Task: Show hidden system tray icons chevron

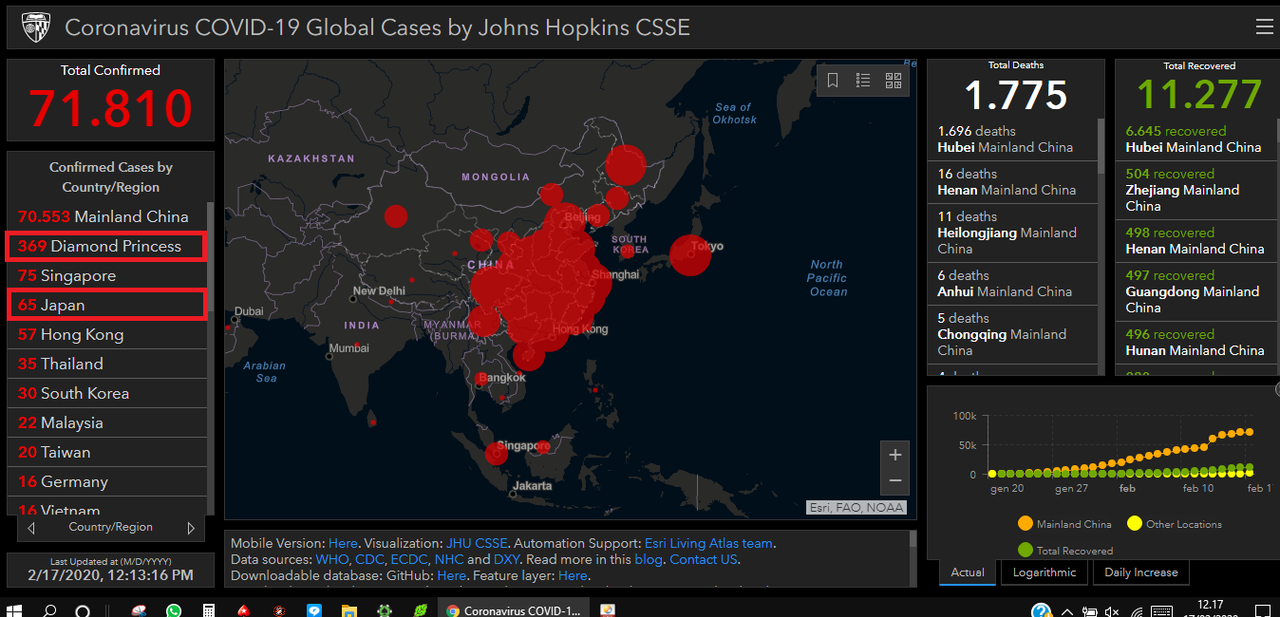Action: click(1067, 611)
